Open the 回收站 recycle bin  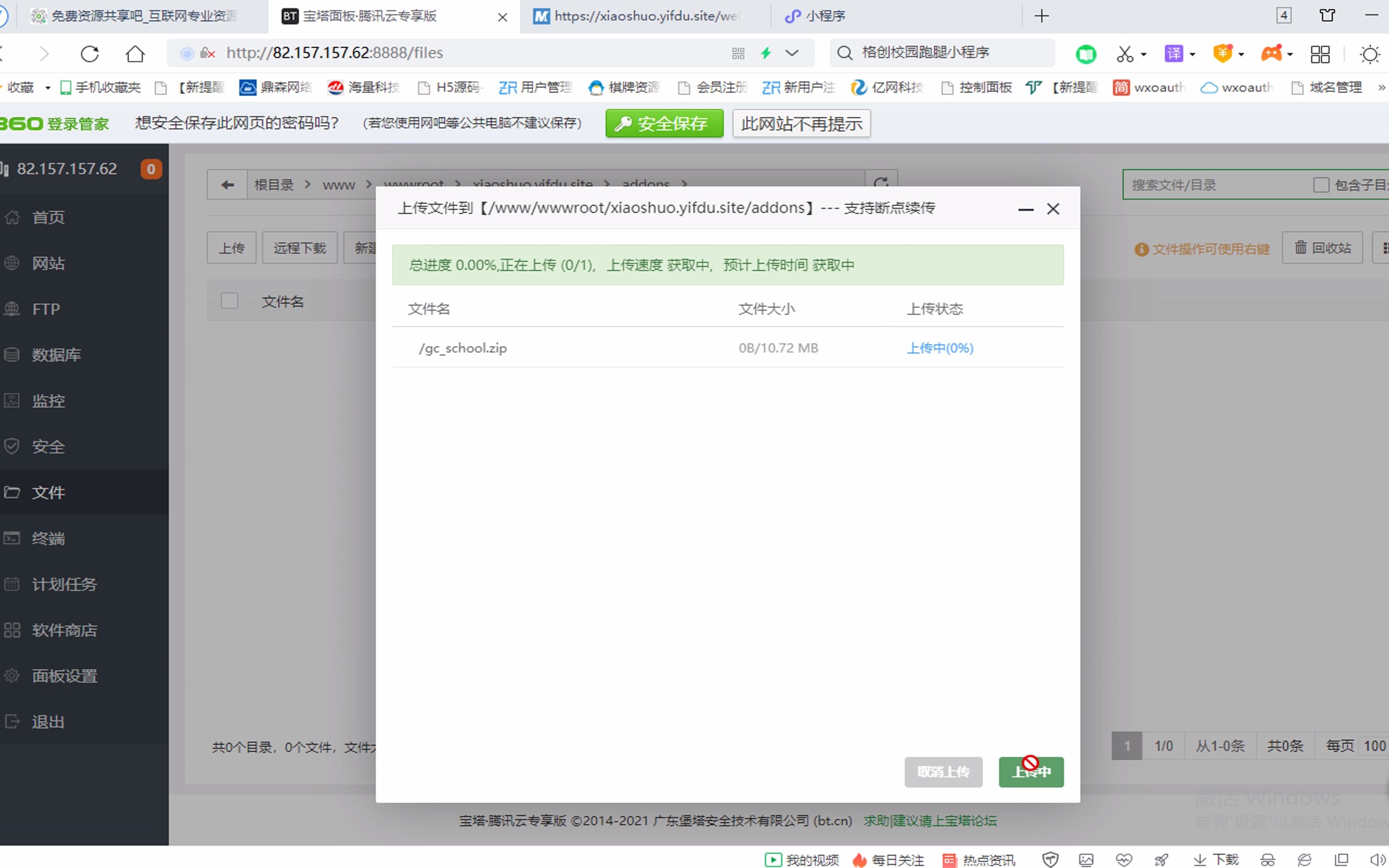[1322, 248]
